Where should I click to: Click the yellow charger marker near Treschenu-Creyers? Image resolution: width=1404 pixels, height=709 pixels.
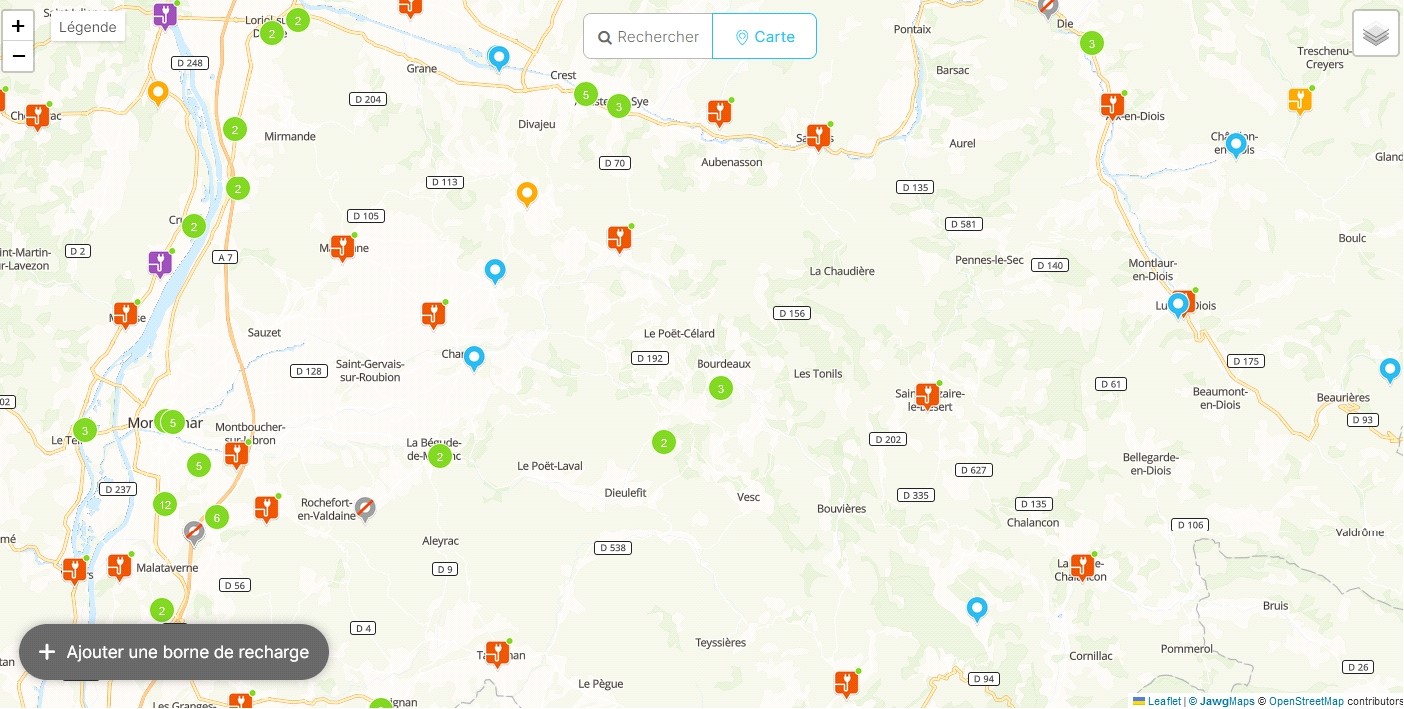tap(1299, 100)
